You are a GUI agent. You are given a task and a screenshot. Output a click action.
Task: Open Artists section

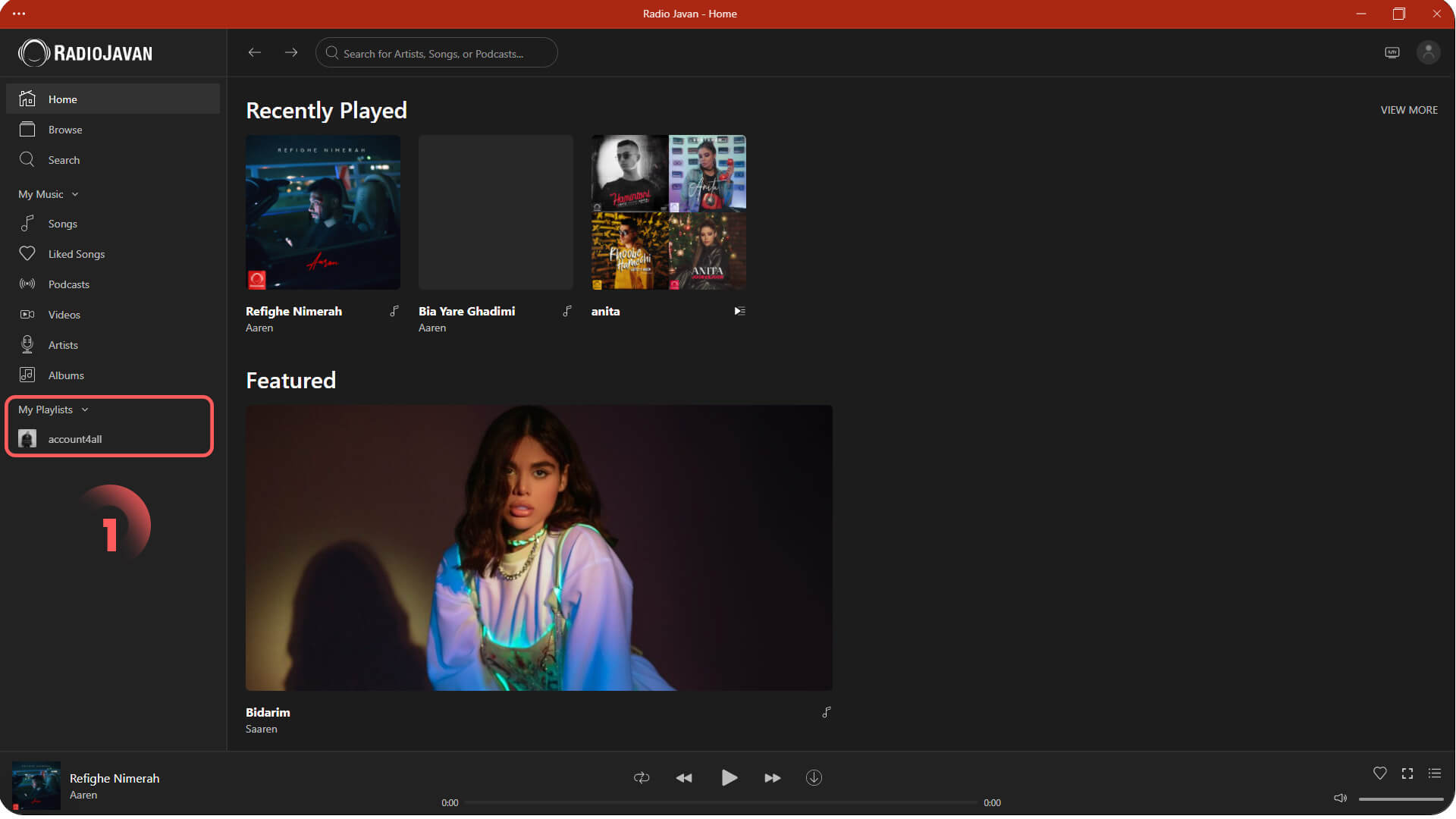pos(112,345)
